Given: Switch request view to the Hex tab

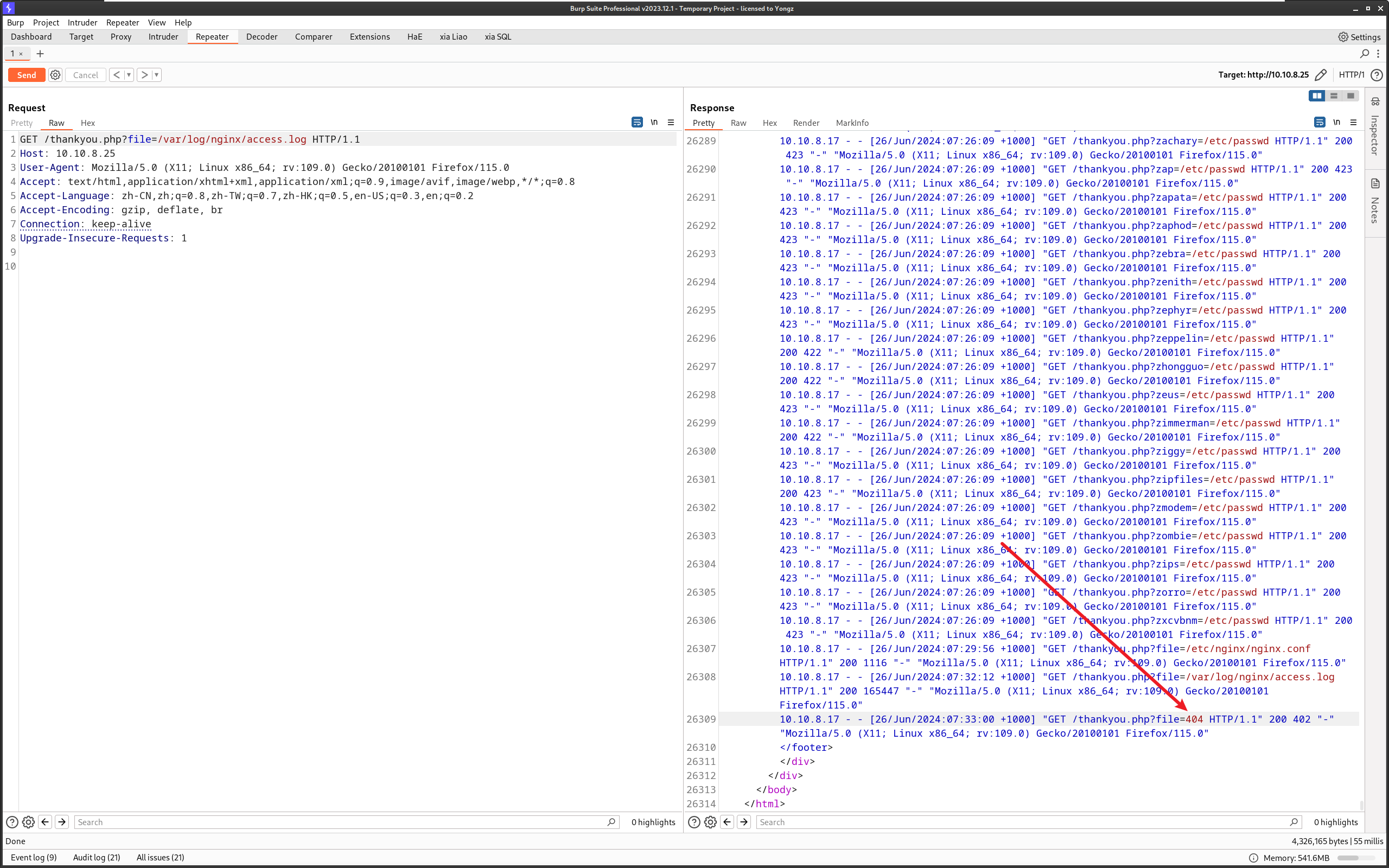Looking at the screenshot, I should click(x=88, y=123).
